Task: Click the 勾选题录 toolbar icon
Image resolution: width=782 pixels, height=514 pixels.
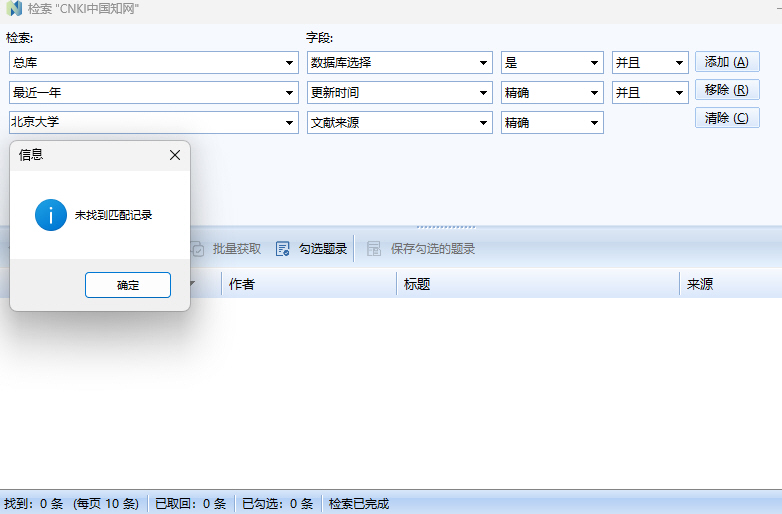Action: (283, 249)
